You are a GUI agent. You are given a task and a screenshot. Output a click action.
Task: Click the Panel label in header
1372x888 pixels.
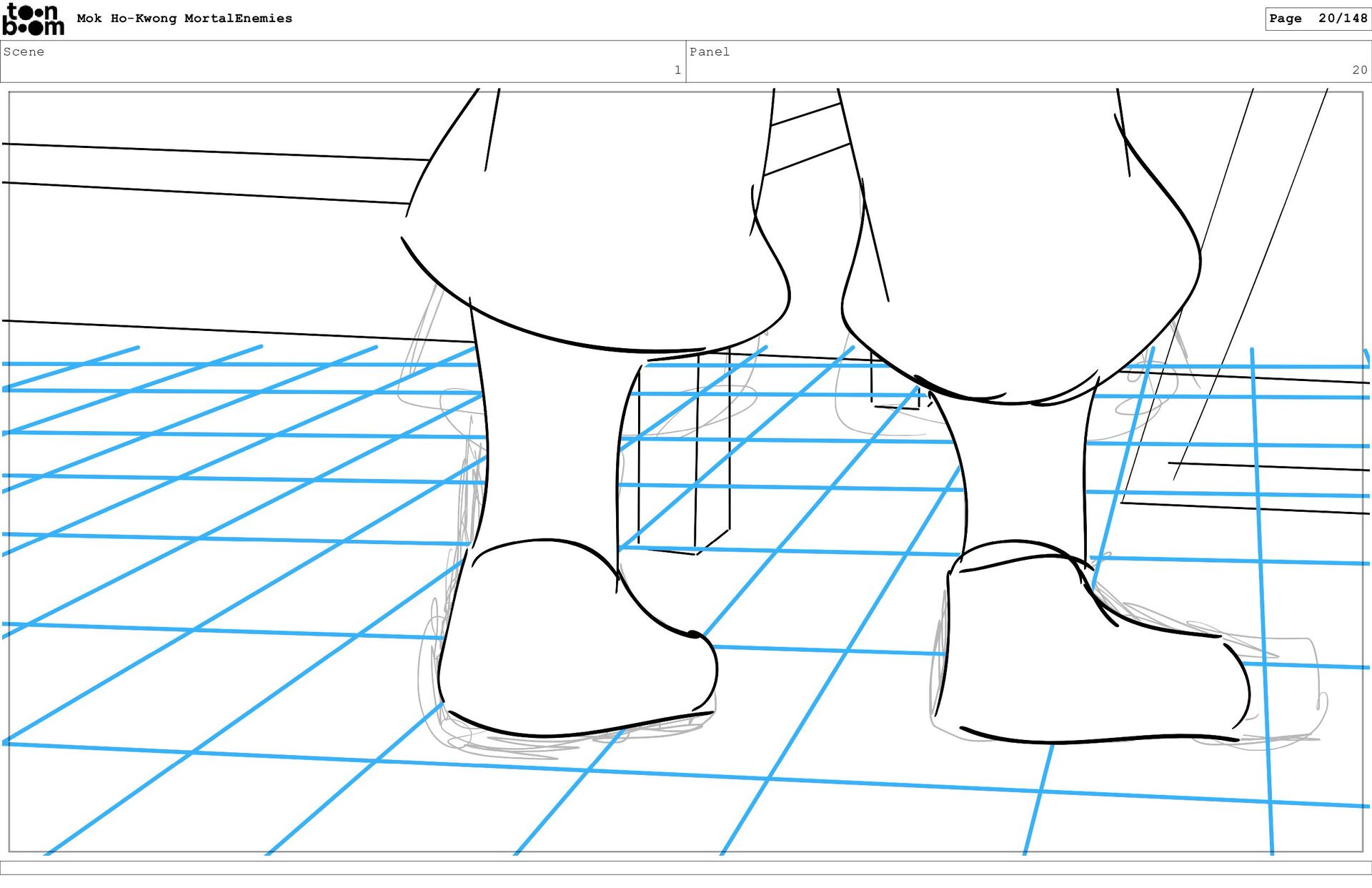(709, 51)
